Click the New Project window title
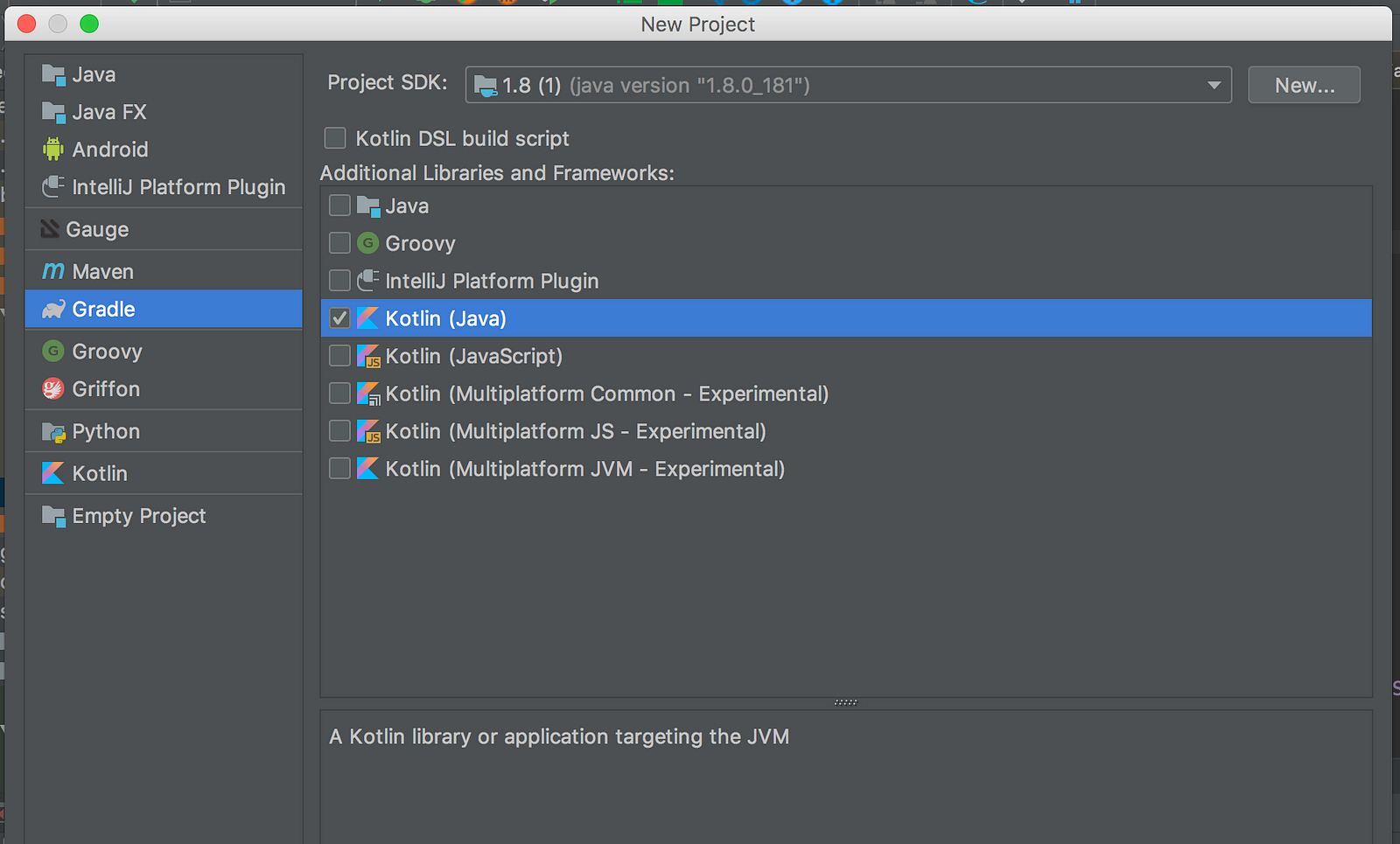 pyautogui.click(x=697, y=24)
